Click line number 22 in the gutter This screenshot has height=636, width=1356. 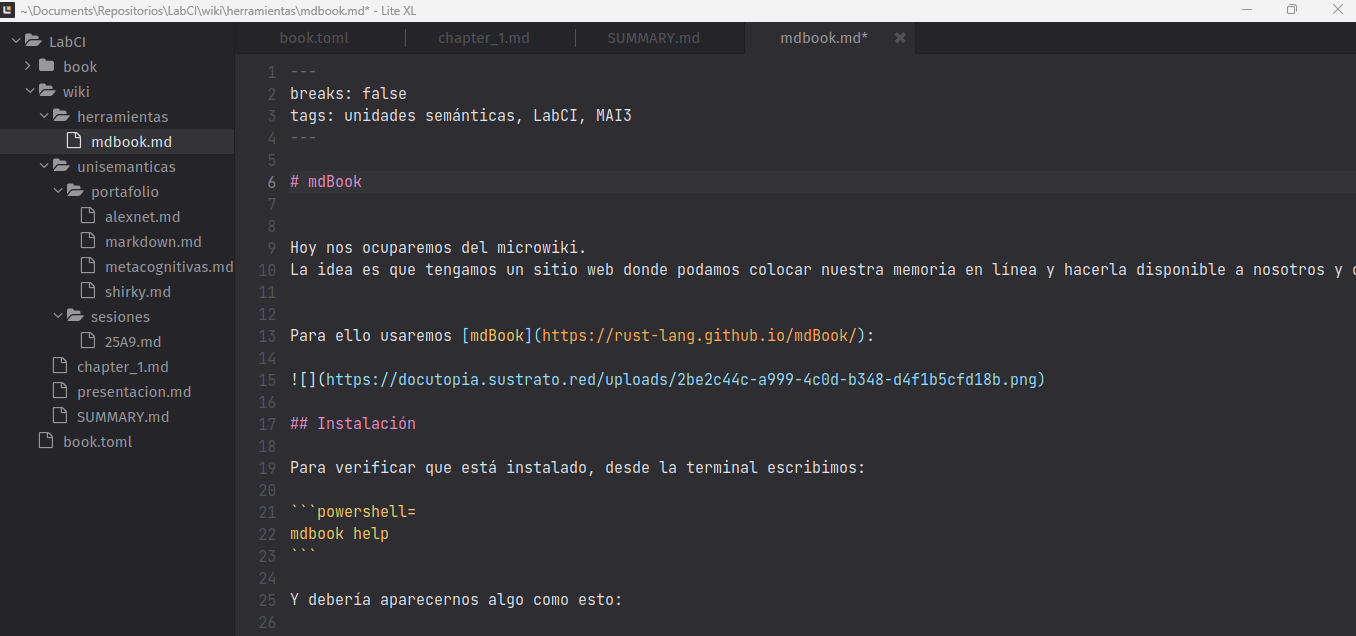click(x=267, y=534)
